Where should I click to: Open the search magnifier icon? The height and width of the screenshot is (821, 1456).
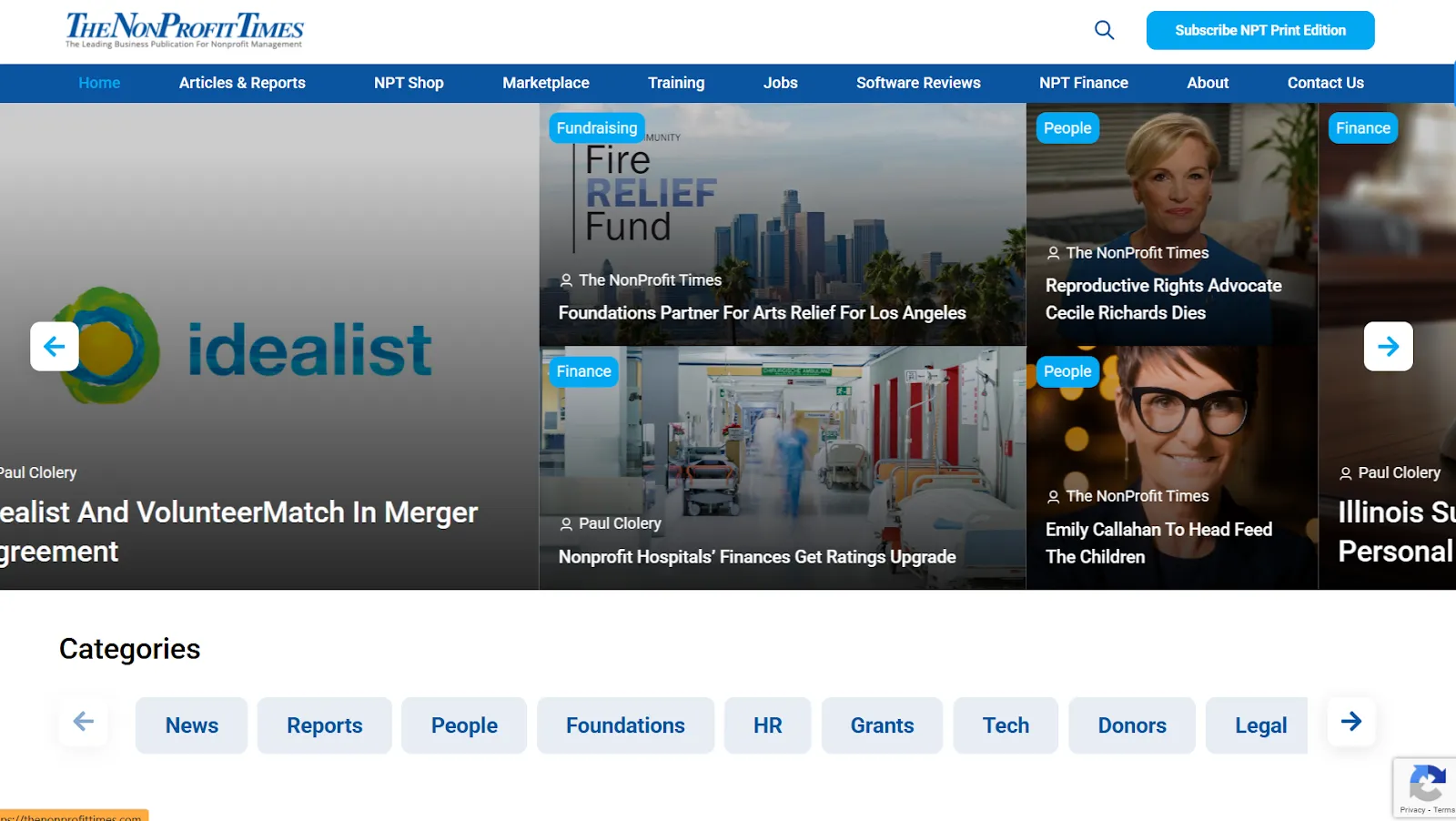(x=1104, y=30)
